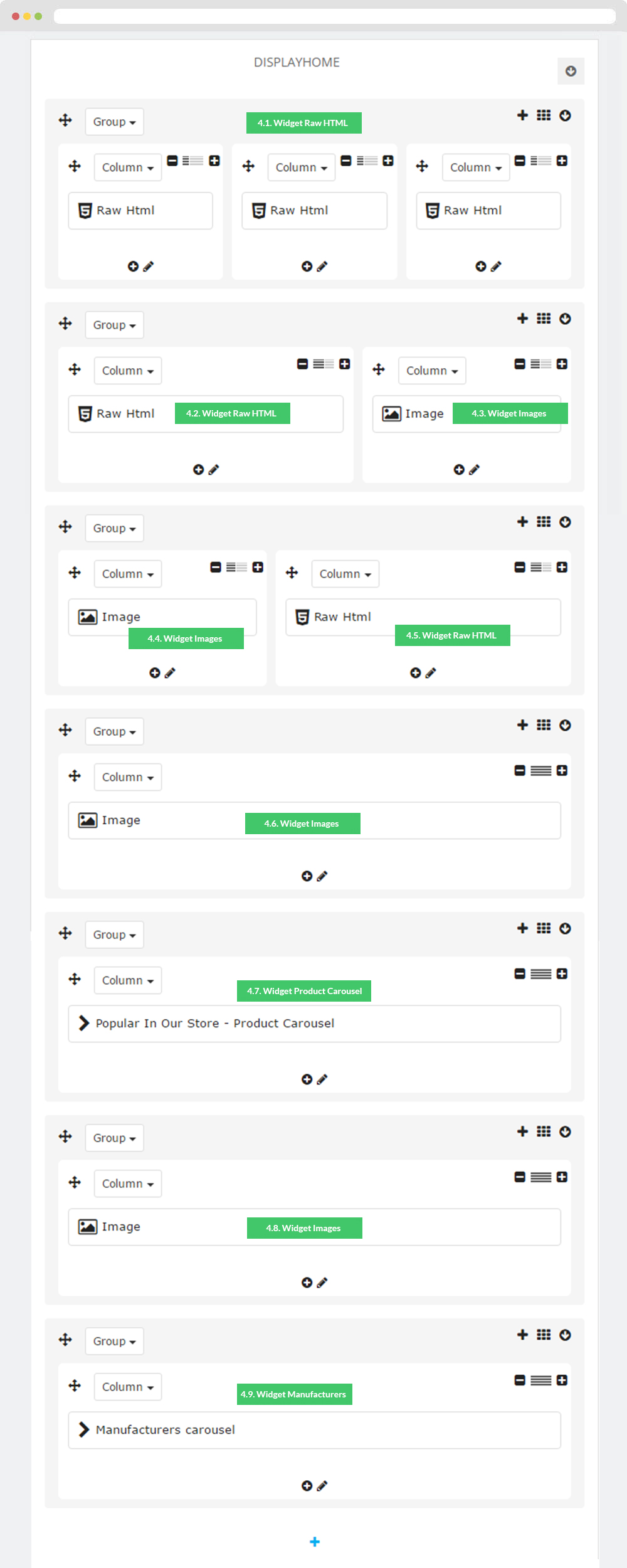Increase width of the 4.3 Image column
627x1568 pixels.
click(x=562, y=364)
